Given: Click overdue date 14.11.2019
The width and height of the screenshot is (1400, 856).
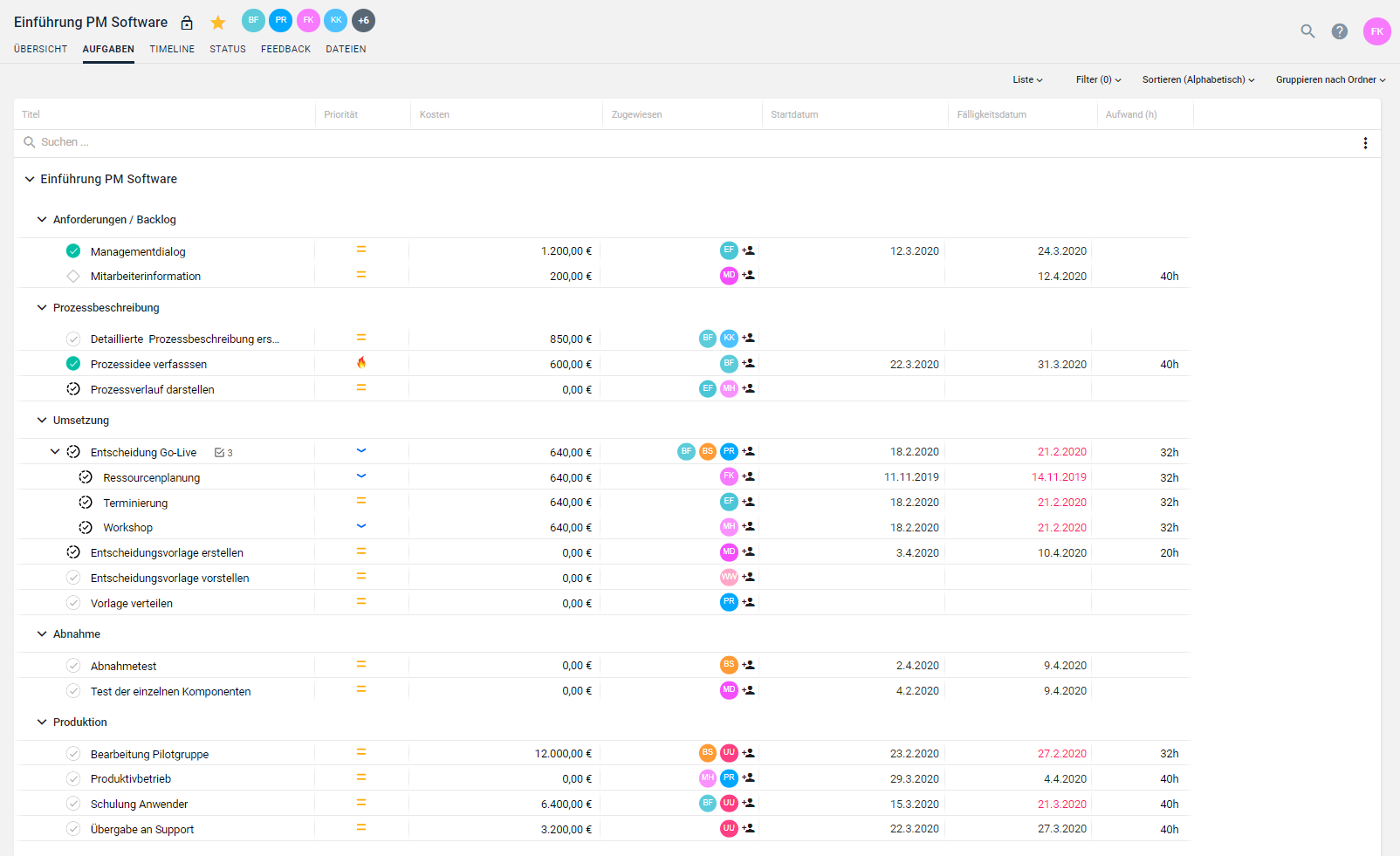Looking at the screenshot, I should point(1059,477).
